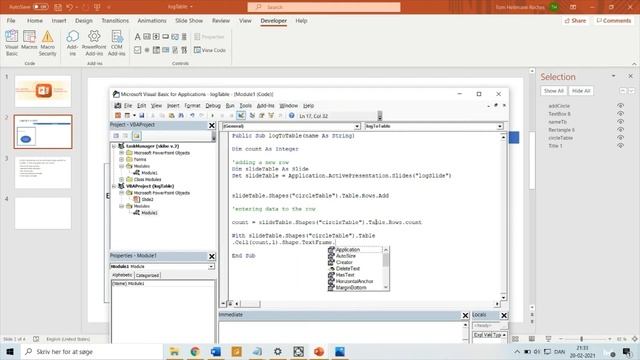This screenshot has height=360, width=640.
Task: Open the Insert UserForm dropdown arrow in VBA toolbar
Action: 134,116
